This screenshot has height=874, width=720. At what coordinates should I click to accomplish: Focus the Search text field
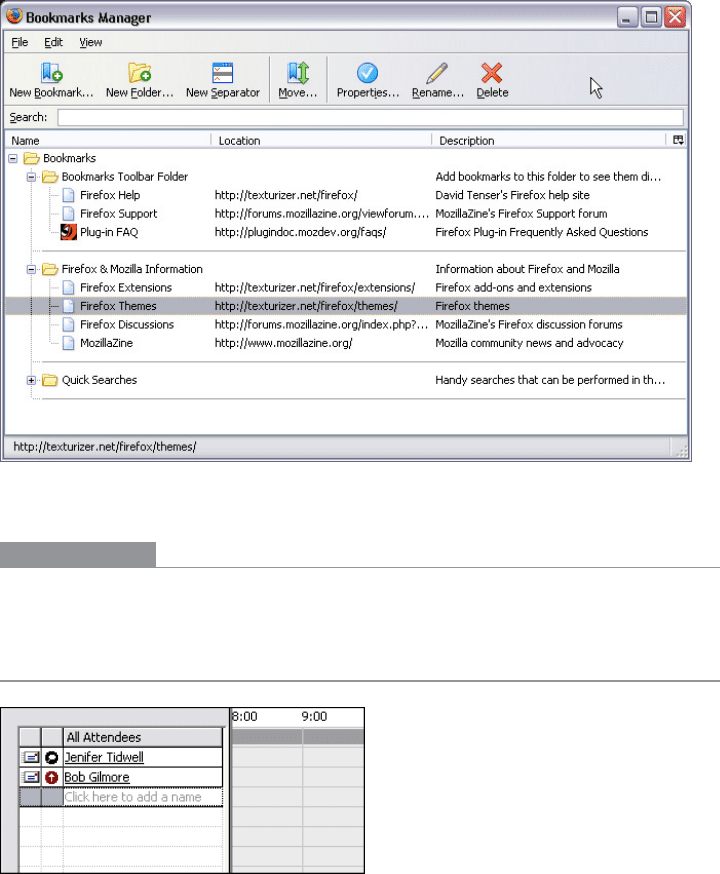[x=371, y=118]
